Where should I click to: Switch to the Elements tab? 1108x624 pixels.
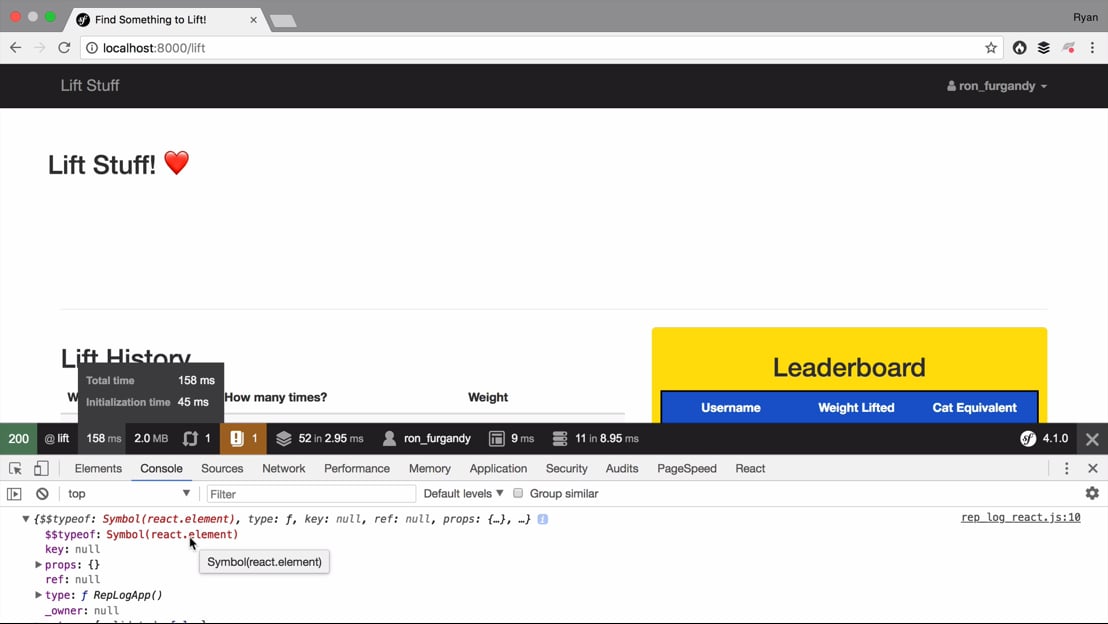coord(98,468)
